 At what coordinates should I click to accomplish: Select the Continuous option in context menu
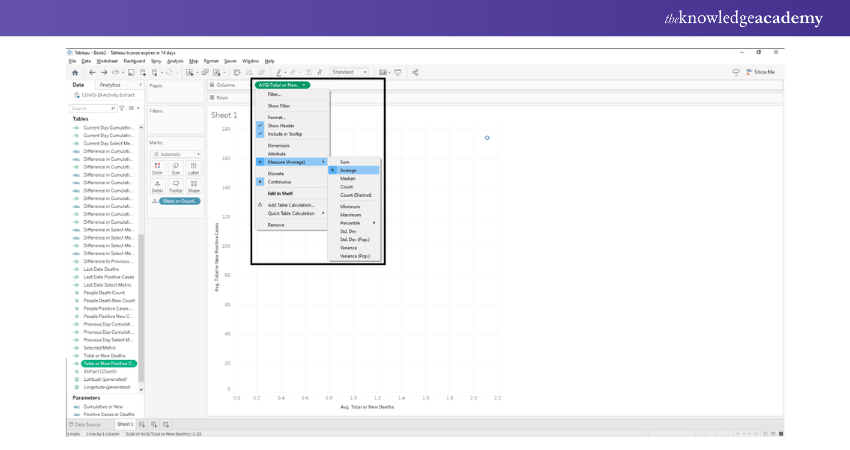click(278, 182)
